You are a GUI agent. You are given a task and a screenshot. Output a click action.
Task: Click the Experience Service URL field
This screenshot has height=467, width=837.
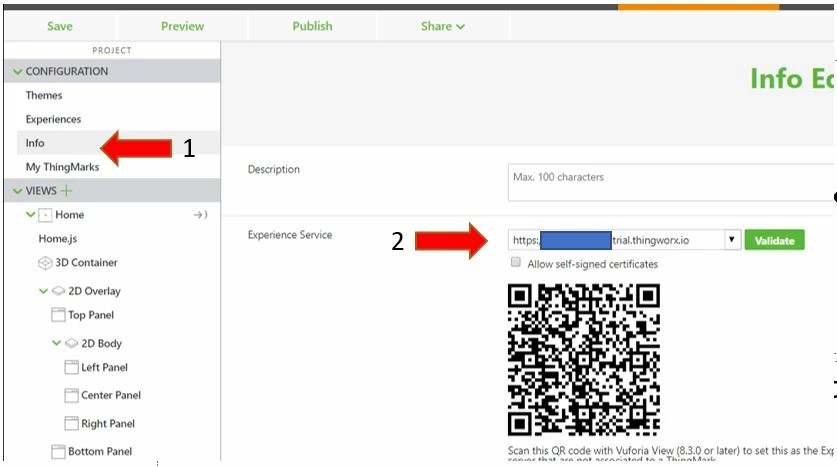pos(616,240)
